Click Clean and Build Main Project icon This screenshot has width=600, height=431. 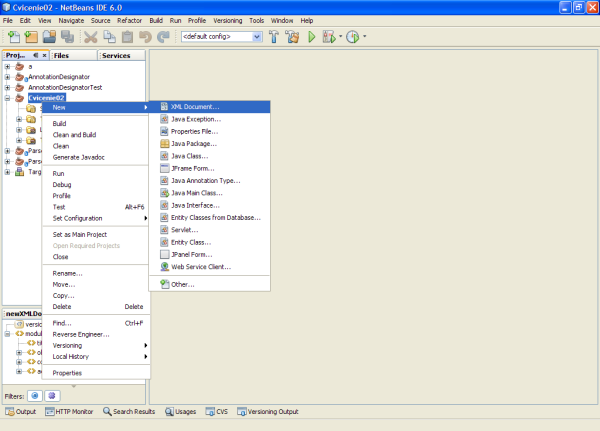tap(293, 37)
